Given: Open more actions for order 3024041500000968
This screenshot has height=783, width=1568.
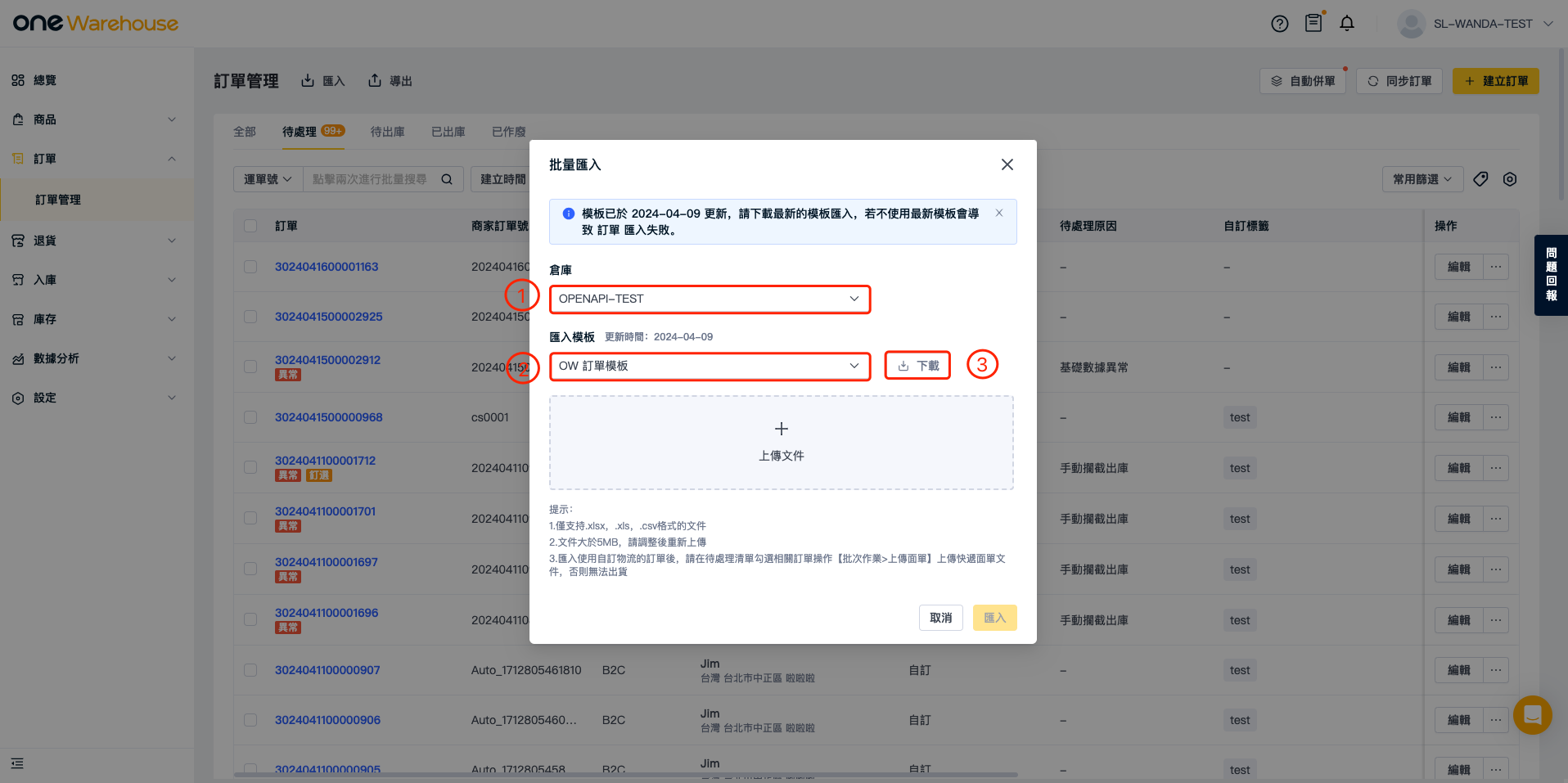Looking at the screenshot, I should pyautogui.click(x=1496, y=417).
